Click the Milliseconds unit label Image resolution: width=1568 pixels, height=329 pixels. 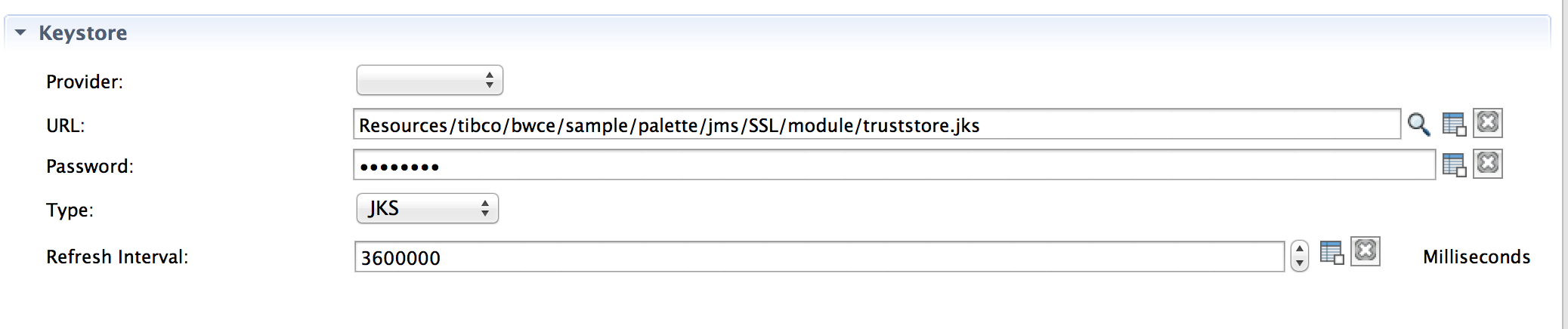(x=1477, y=257)
